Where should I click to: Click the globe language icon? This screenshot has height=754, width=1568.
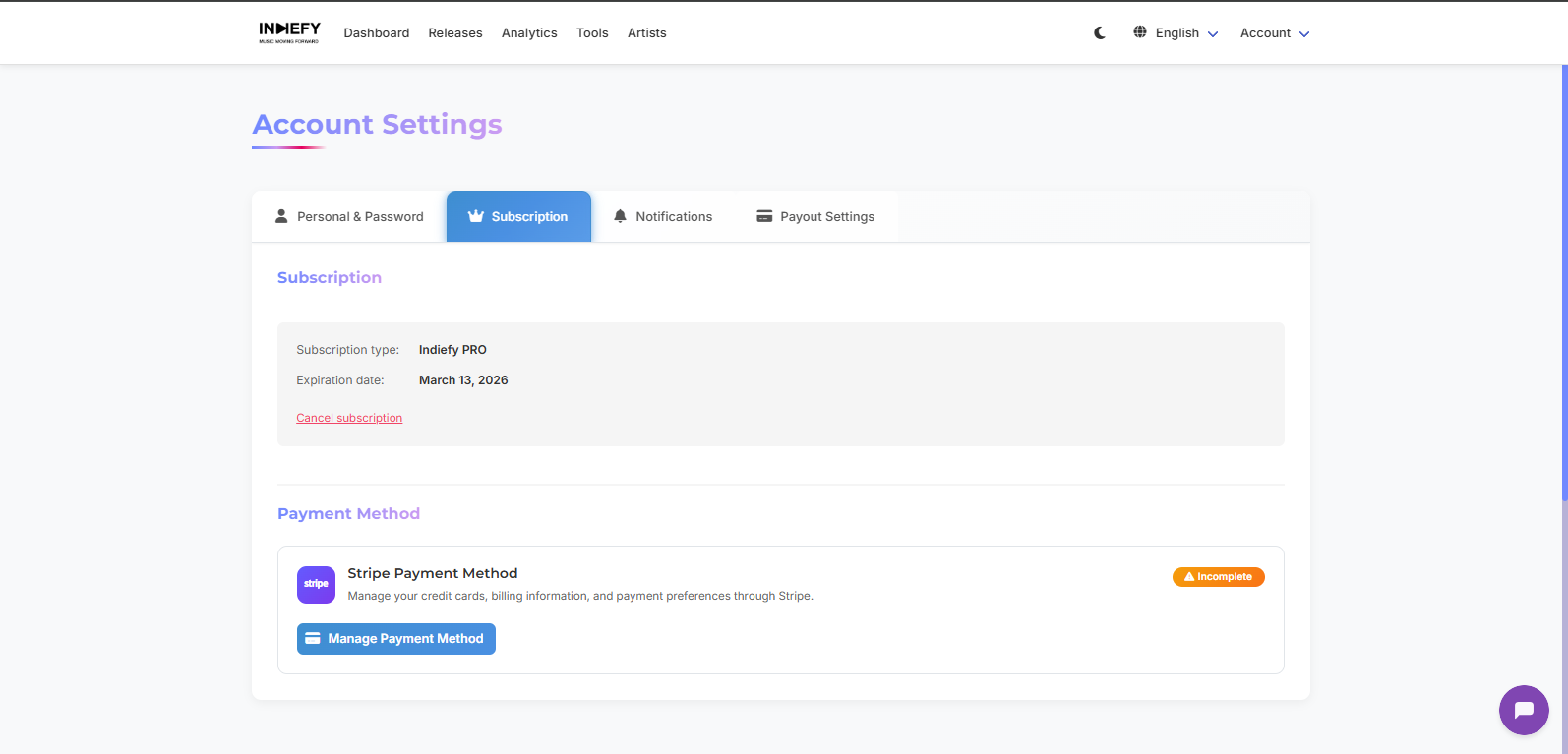point(1140,32)
